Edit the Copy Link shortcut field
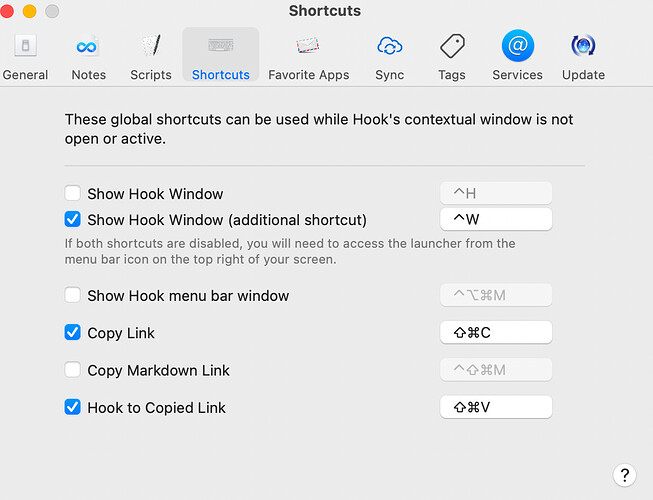The image size is (653, 500). coord(496,332)
